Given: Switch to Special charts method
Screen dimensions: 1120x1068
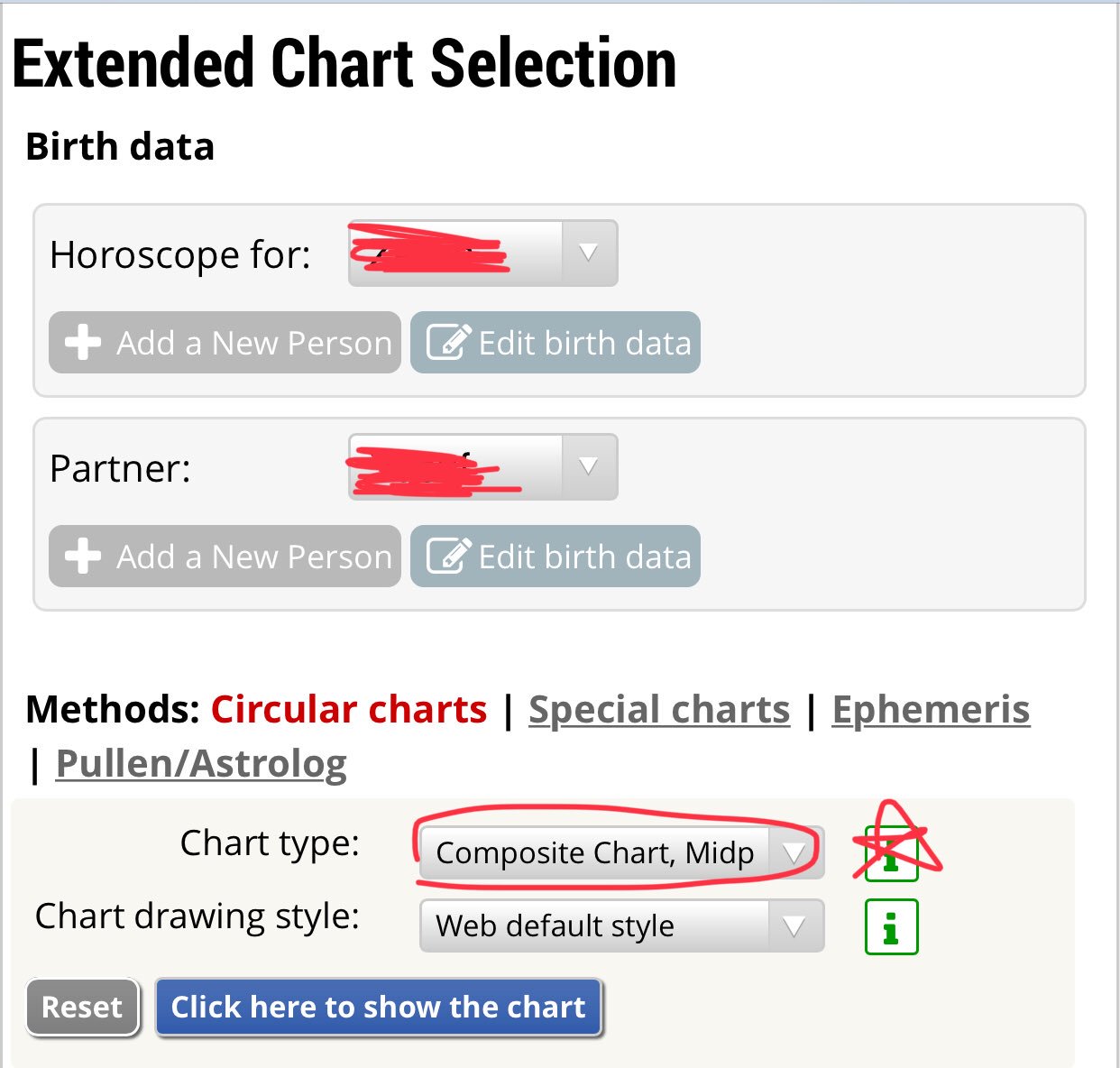Looking at the screenshot, I should (x=659, y=709).
